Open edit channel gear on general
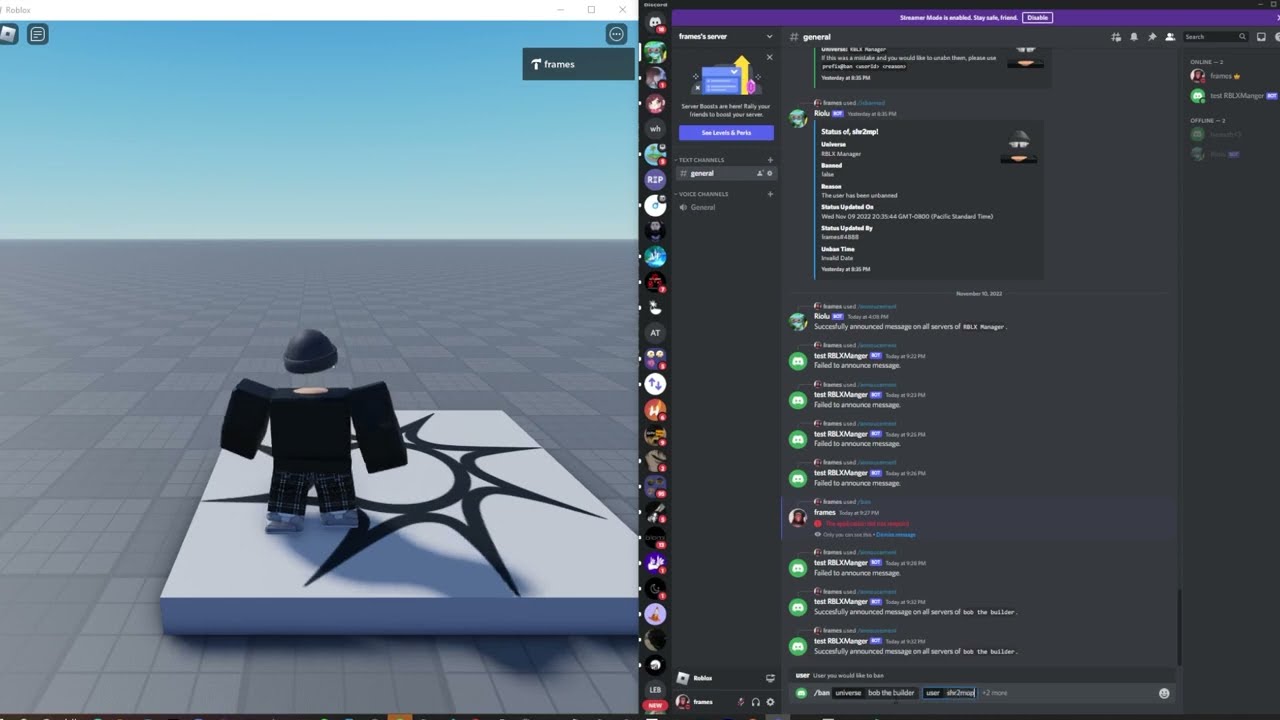This screenshot has width=1280, height=720. (x=769, y=173)
